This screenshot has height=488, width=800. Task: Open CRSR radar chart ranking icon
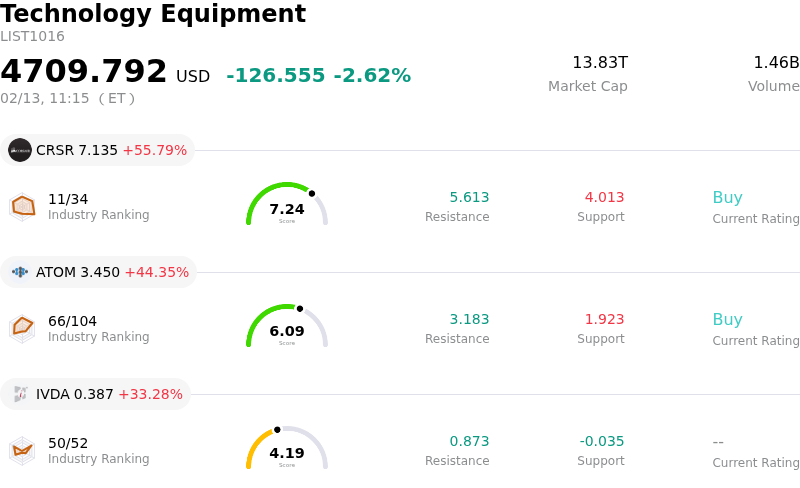tap(22, 206)
